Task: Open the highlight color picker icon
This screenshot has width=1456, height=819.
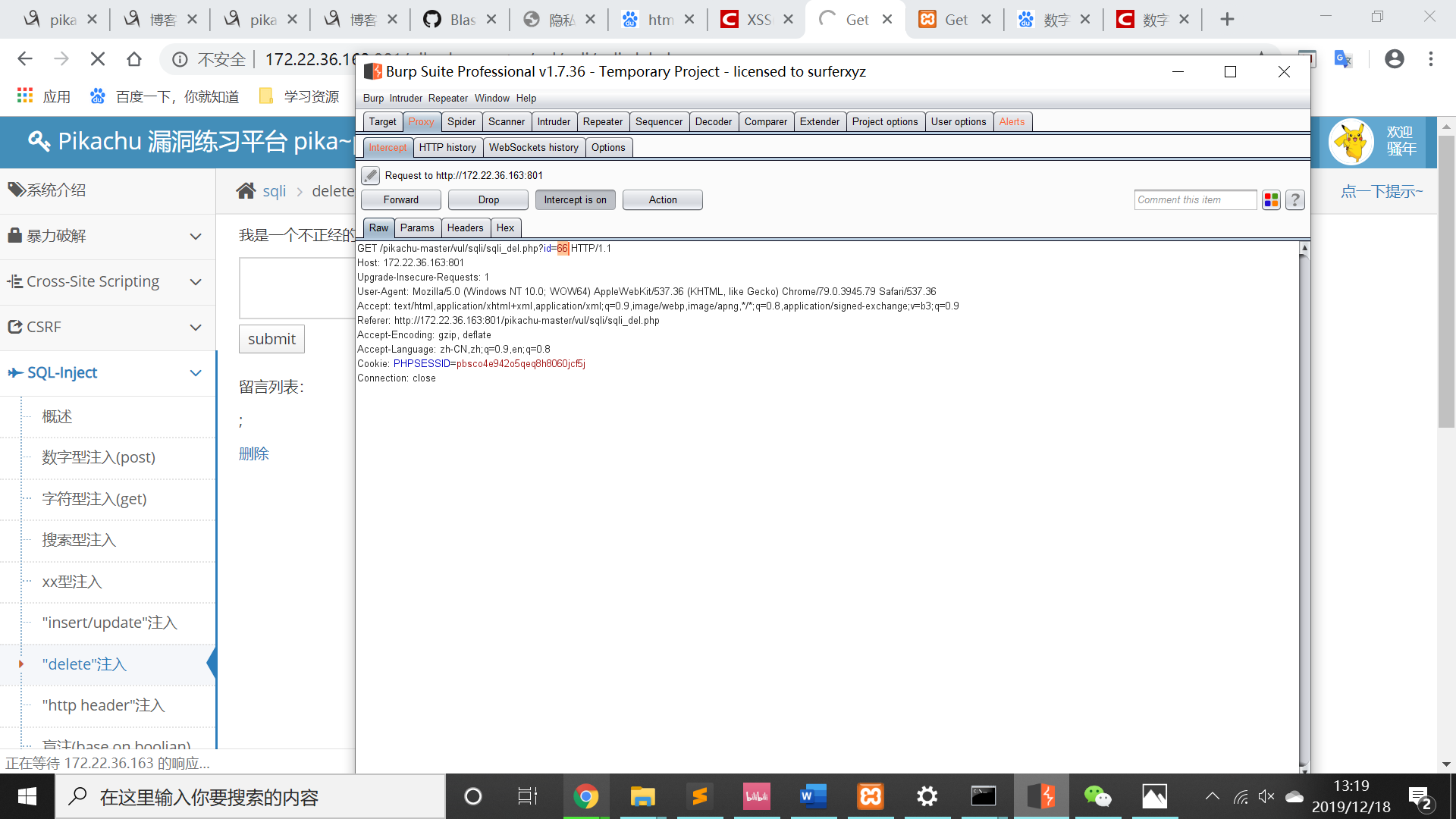Action: click(1271, 200)
